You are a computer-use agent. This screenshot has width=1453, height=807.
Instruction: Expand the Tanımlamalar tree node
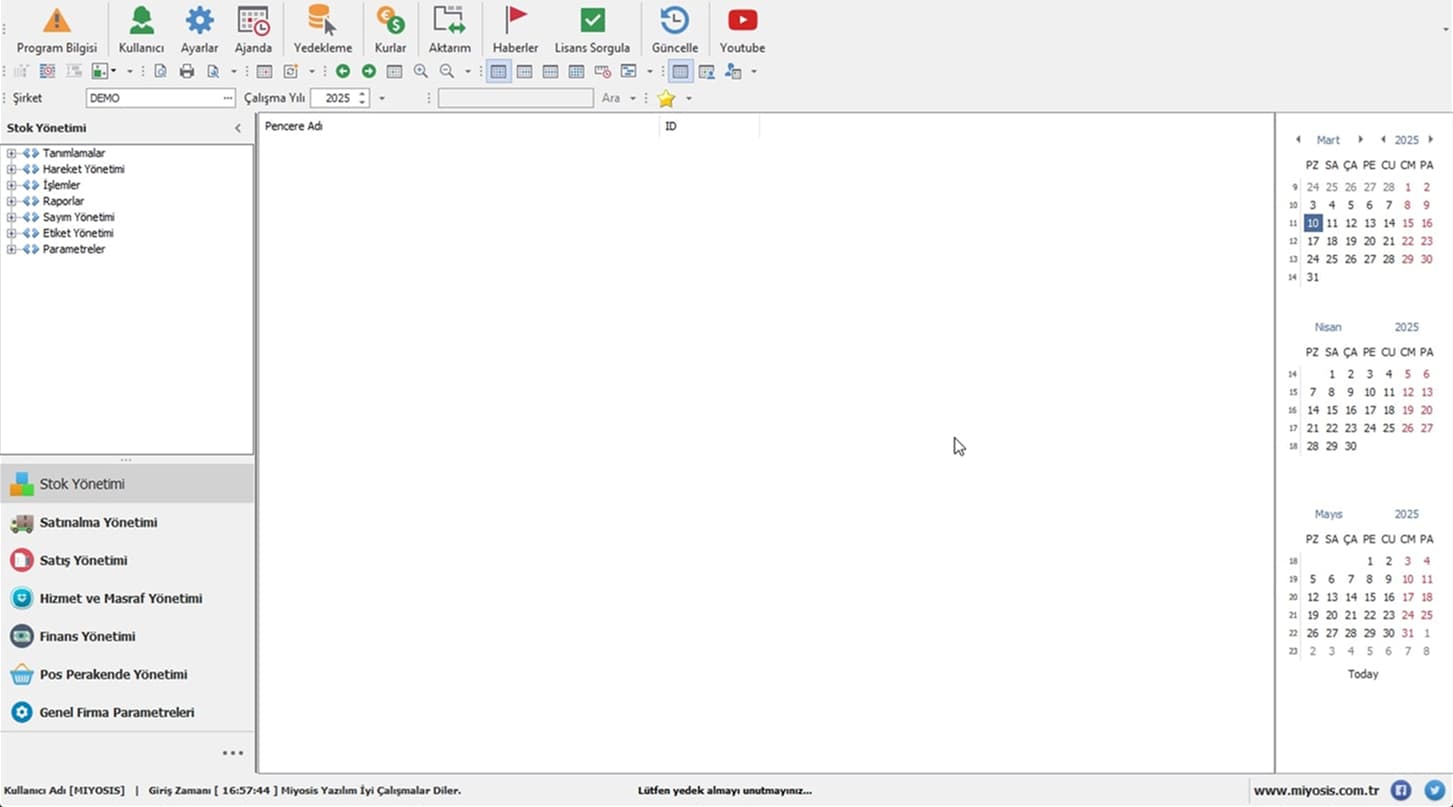point(12,153)
